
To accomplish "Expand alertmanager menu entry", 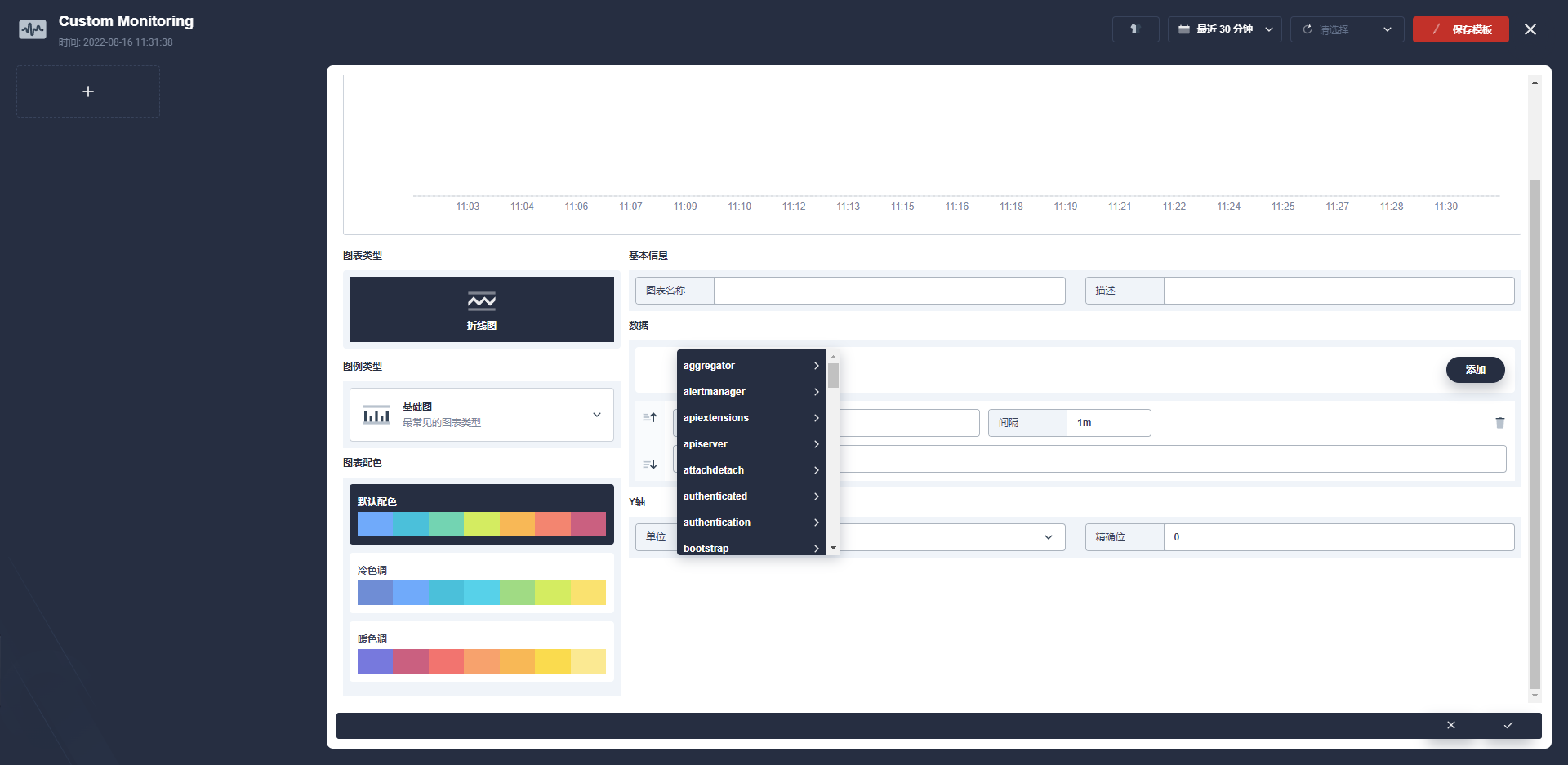I will tap(751, 392).
